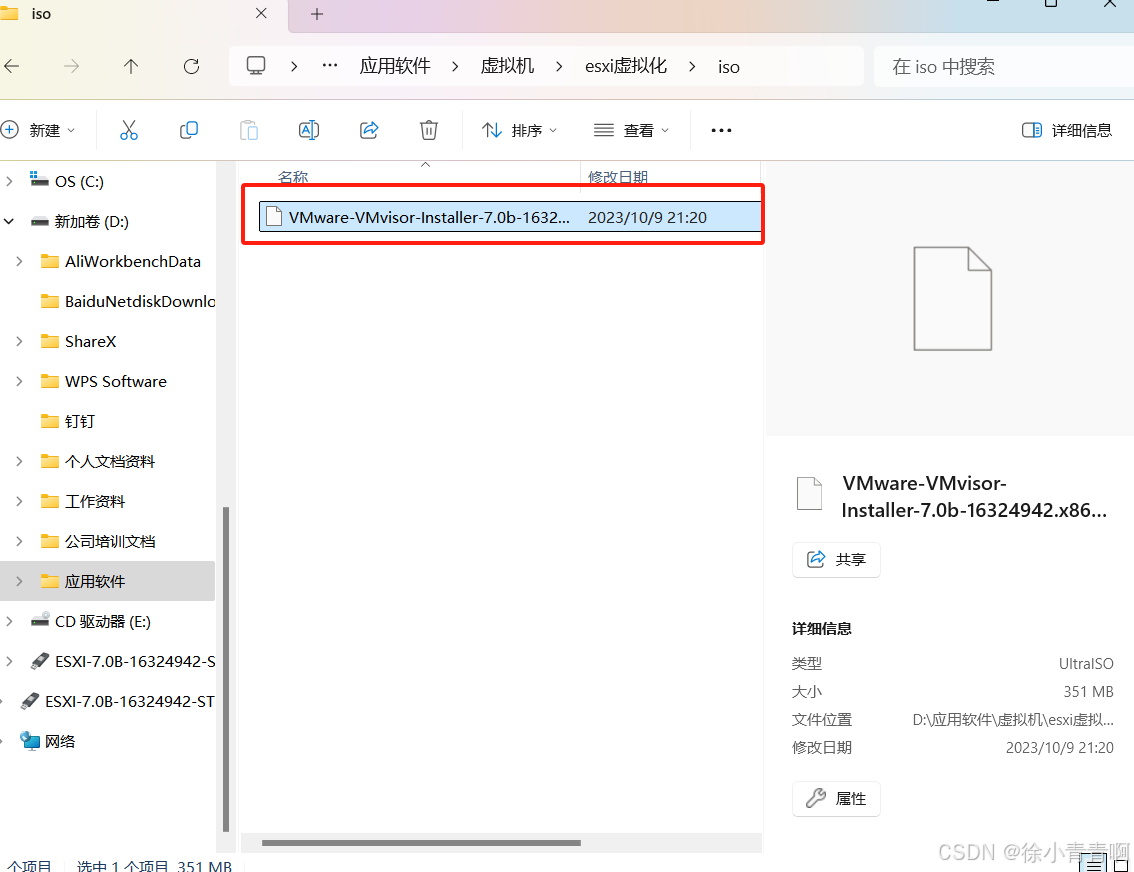Viewport: 1134px width, 872px height.
Task: Refresh the current folder view
Action: (x=192, y=67)
